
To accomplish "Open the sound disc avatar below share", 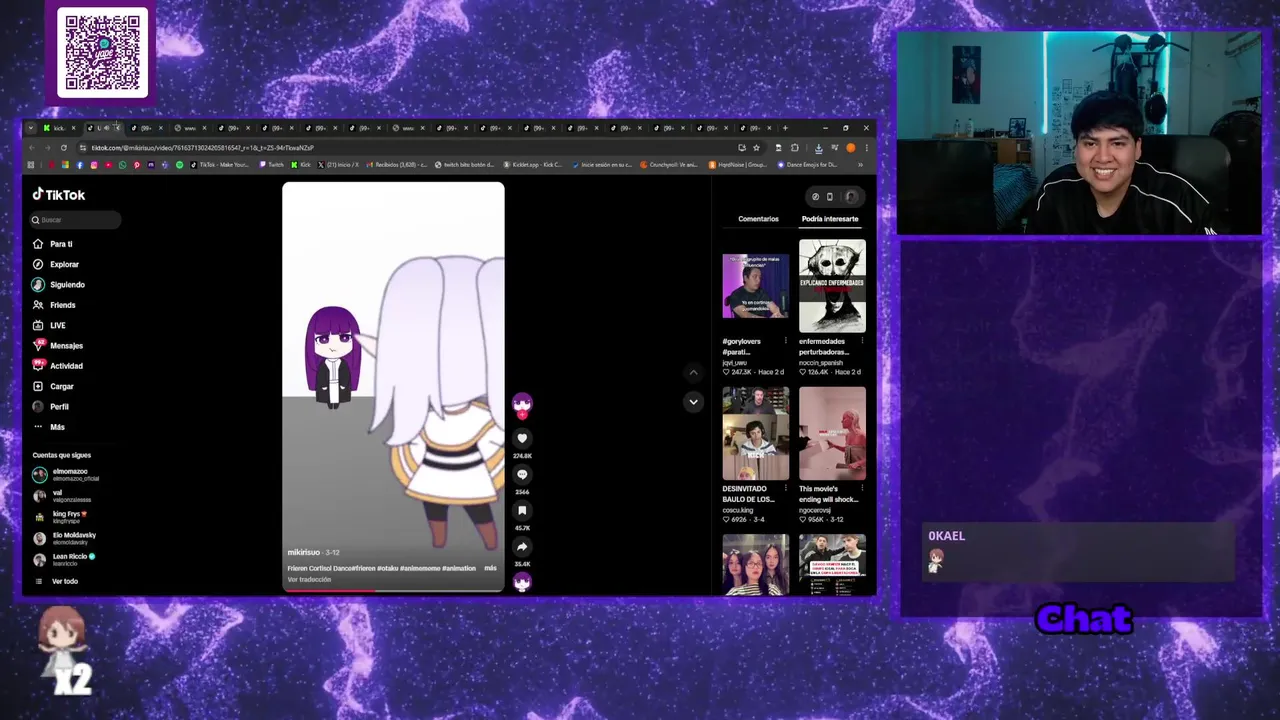I will (522, 581).
